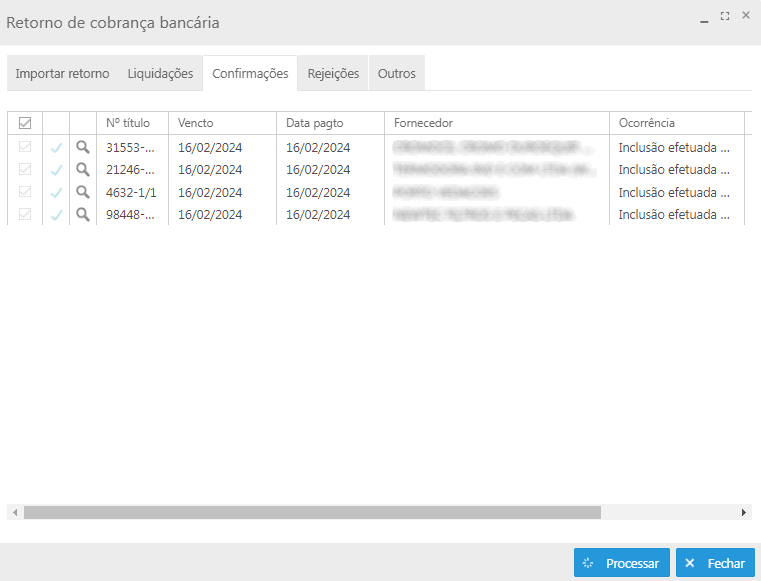Open details magnifier for título 98448

point(83,214)
